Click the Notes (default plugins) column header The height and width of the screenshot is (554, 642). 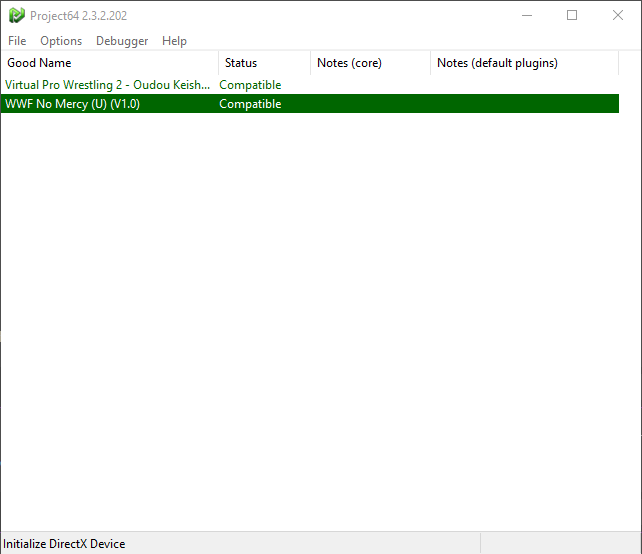(x=524, y=63)
